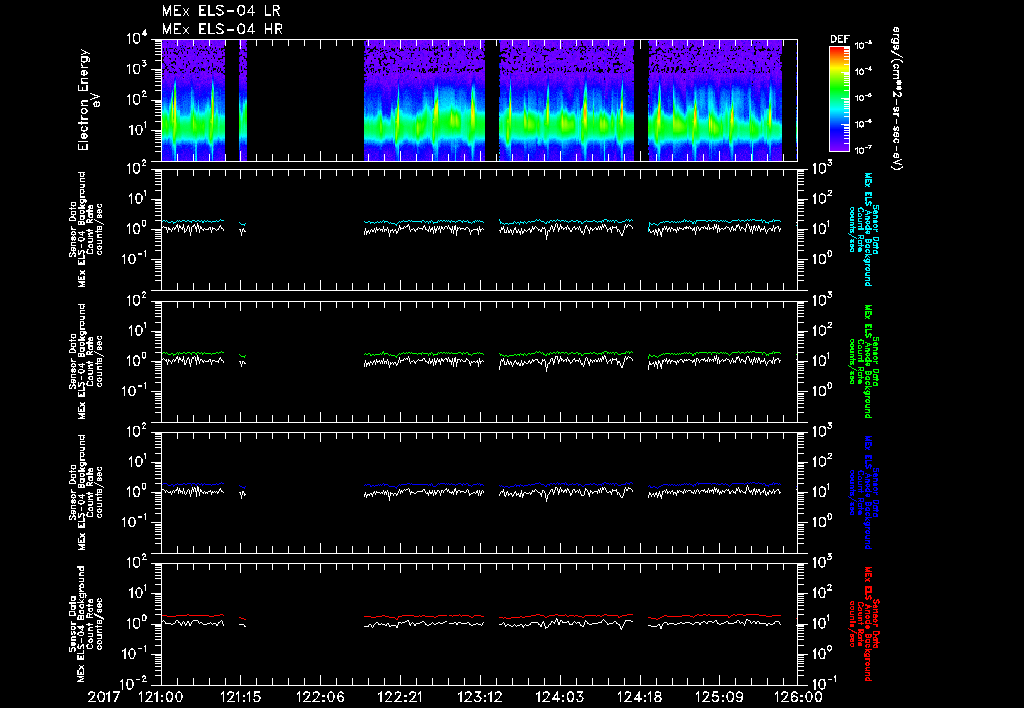1024x708 pixels.
Task: Click the 10^4 tick on the Electron Energy axis
Action: (x=138, y=38)
